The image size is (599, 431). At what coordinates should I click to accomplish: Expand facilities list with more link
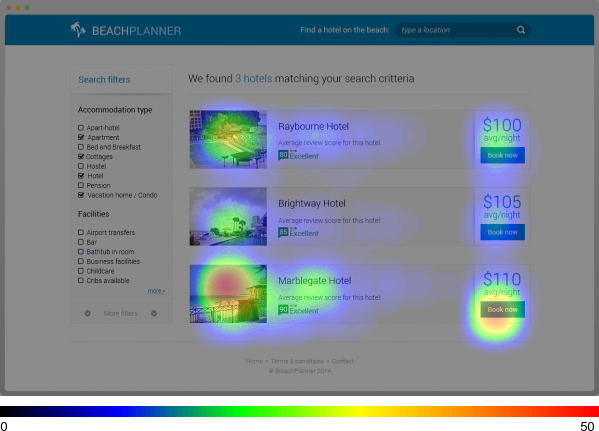156,291
